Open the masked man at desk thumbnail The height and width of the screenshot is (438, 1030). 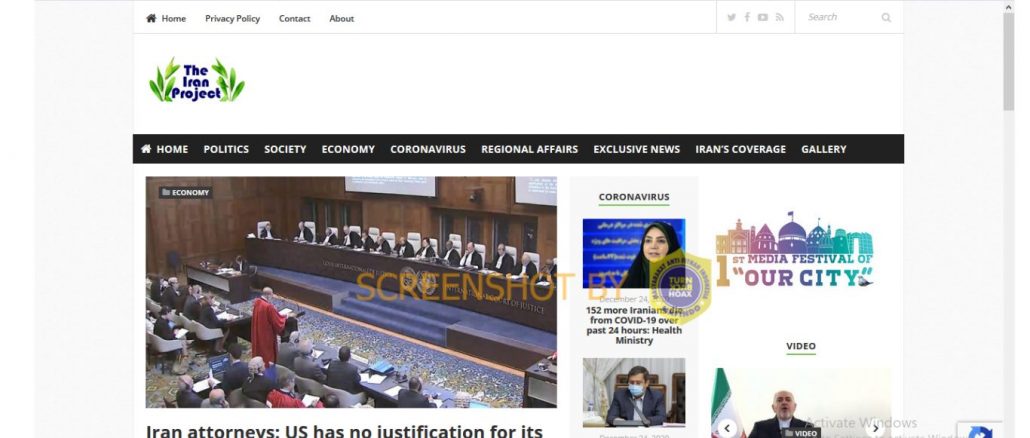[x=634, y=392]
